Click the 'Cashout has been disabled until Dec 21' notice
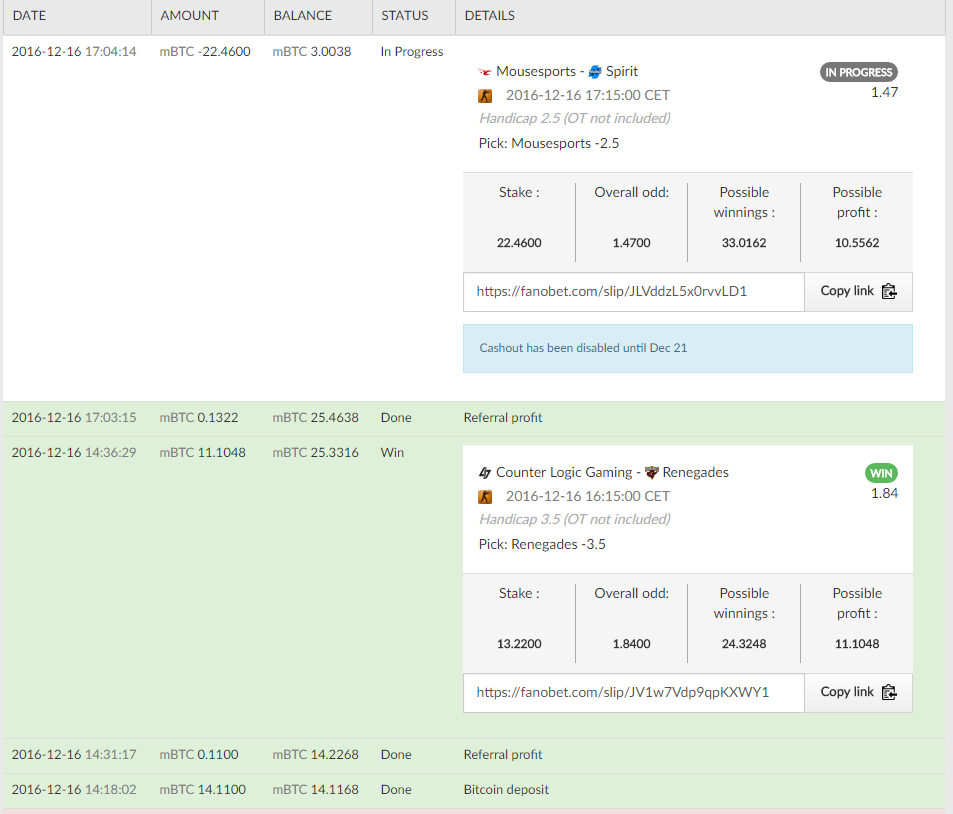Image resolution: width=953 pixels, height=814 pixels. 688,348
